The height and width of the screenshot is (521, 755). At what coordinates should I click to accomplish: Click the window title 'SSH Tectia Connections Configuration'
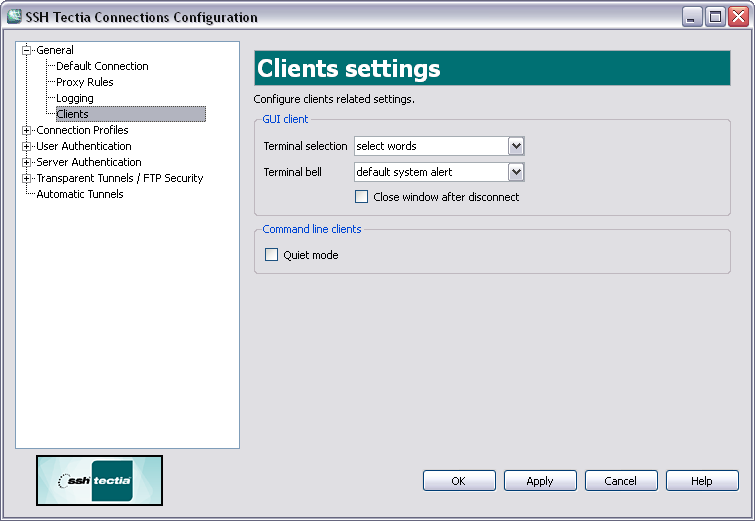click(x=142, y=17)
